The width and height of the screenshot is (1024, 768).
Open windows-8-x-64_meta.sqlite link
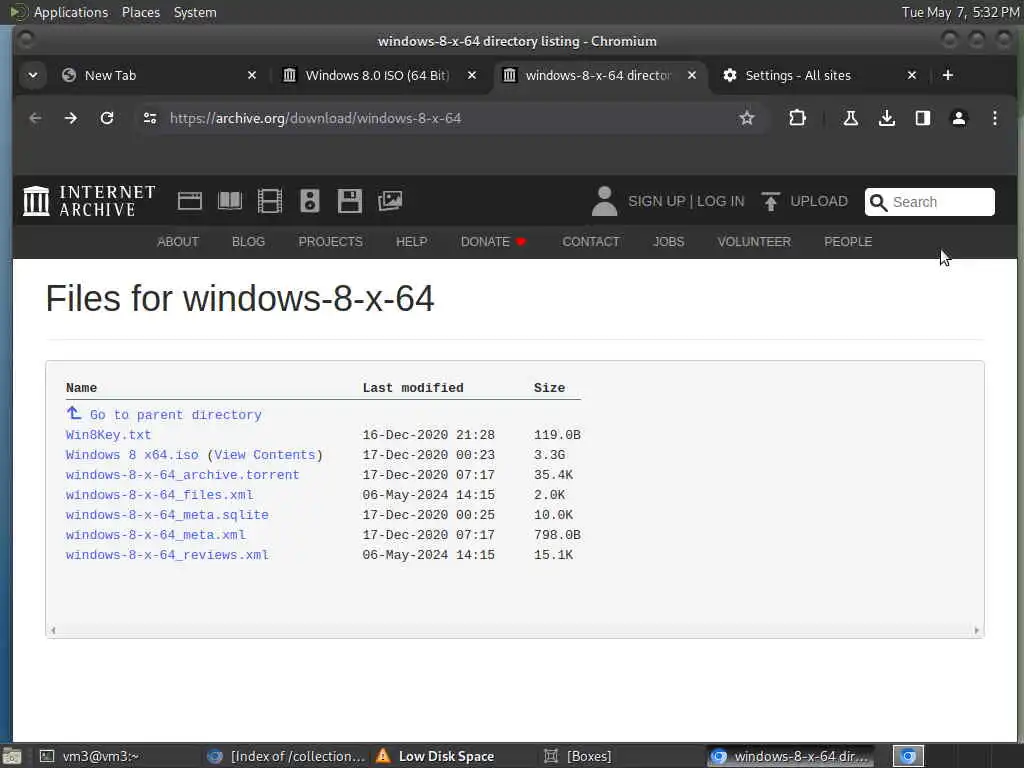(x=167, y=515)
